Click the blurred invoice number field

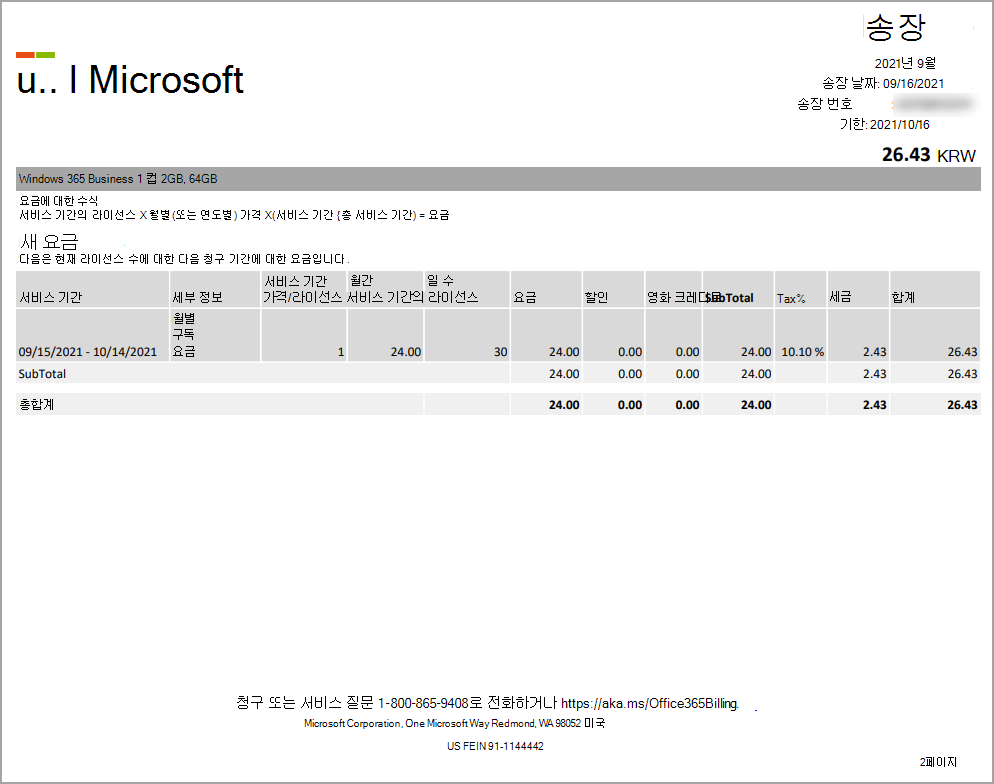coord(933,104)
